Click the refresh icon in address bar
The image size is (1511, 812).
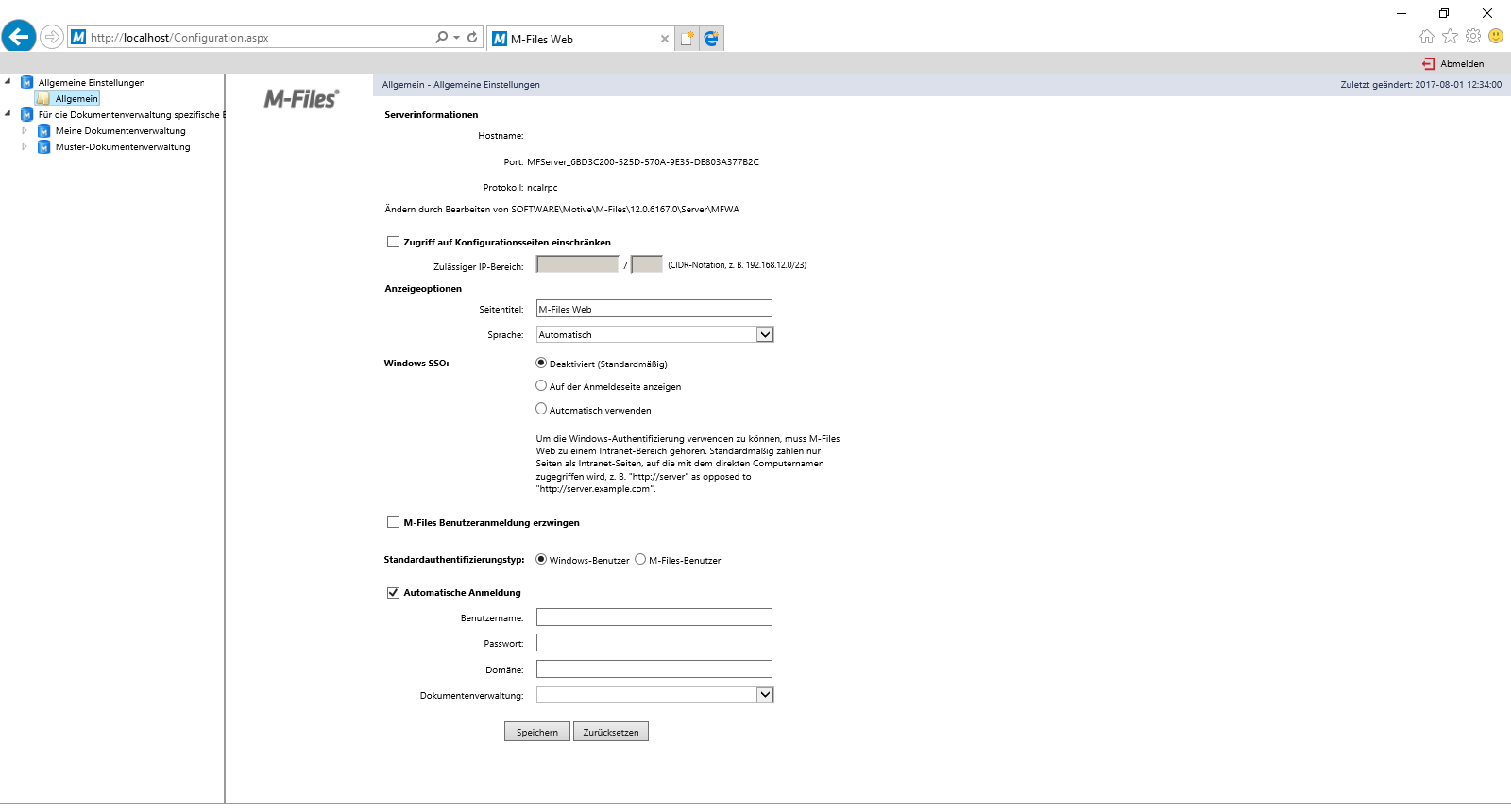(x=472, y=38)
